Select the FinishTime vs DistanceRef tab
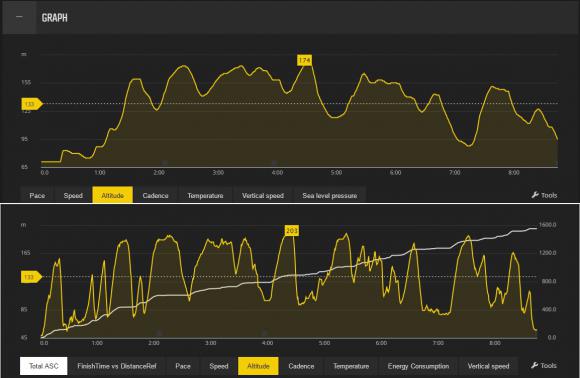Viewport: 580px width, 378px height. click(117, 366)
